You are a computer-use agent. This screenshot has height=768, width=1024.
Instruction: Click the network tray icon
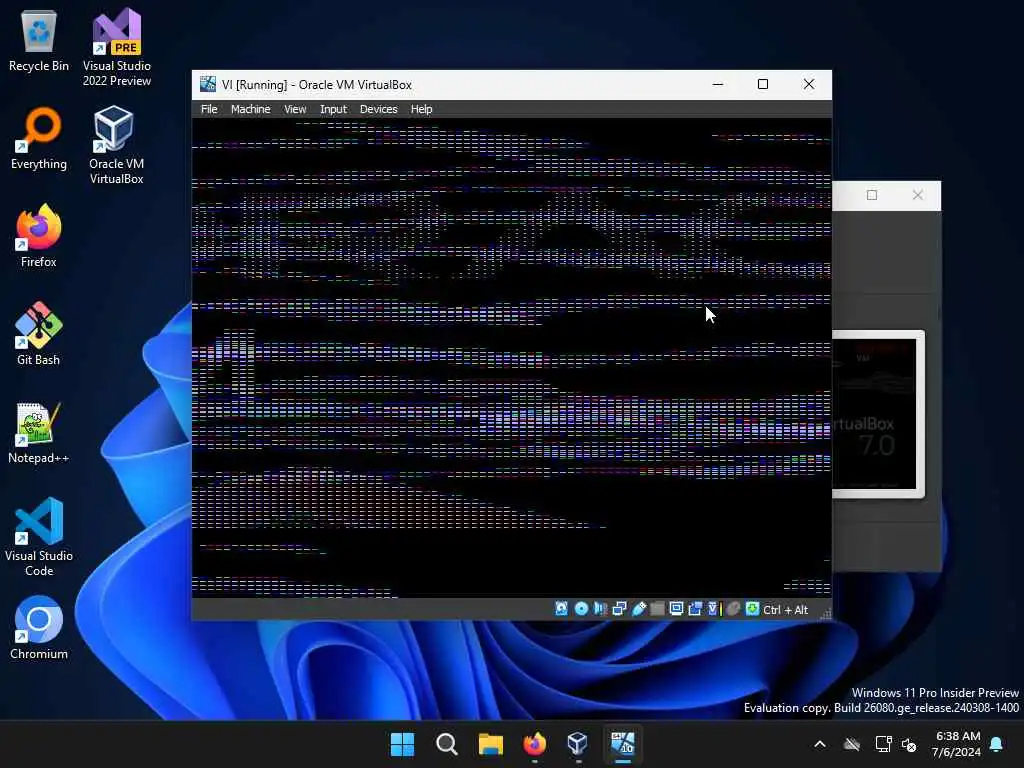coord(884,744)
